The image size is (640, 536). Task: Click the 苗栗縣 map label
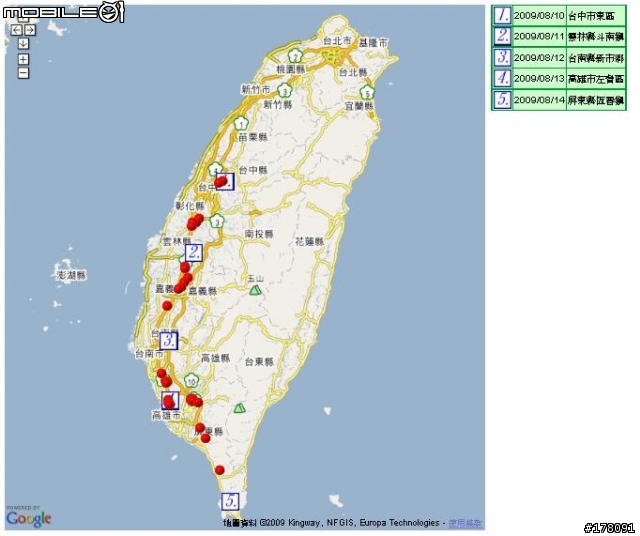point(253,137)
